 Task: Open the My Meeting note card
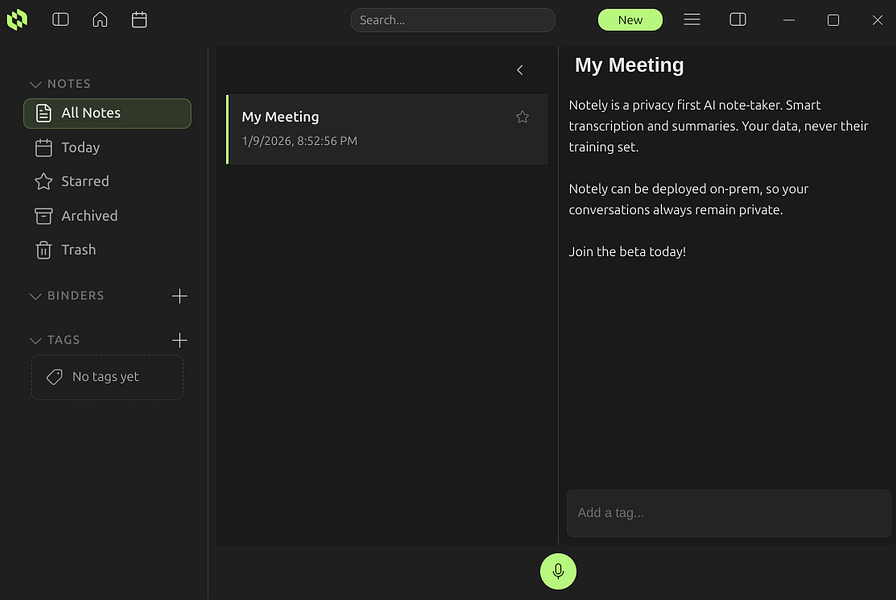[x=387, y=129]
